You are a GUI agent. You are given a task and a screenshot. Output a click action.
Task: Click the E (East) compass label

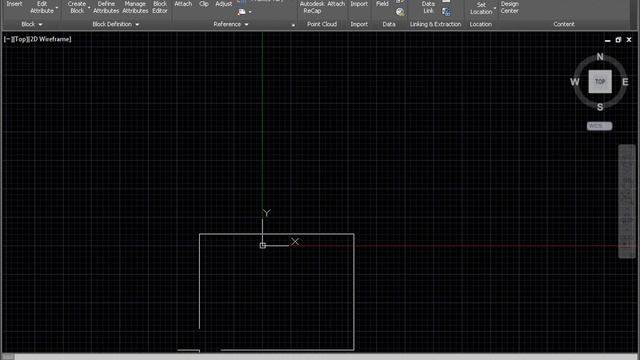point(625,82)
